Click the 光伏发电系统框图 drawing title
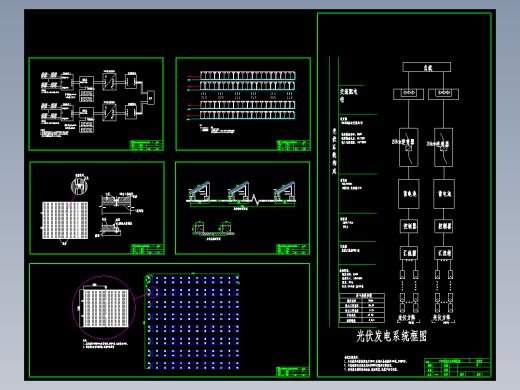 (x=391, y=336)
